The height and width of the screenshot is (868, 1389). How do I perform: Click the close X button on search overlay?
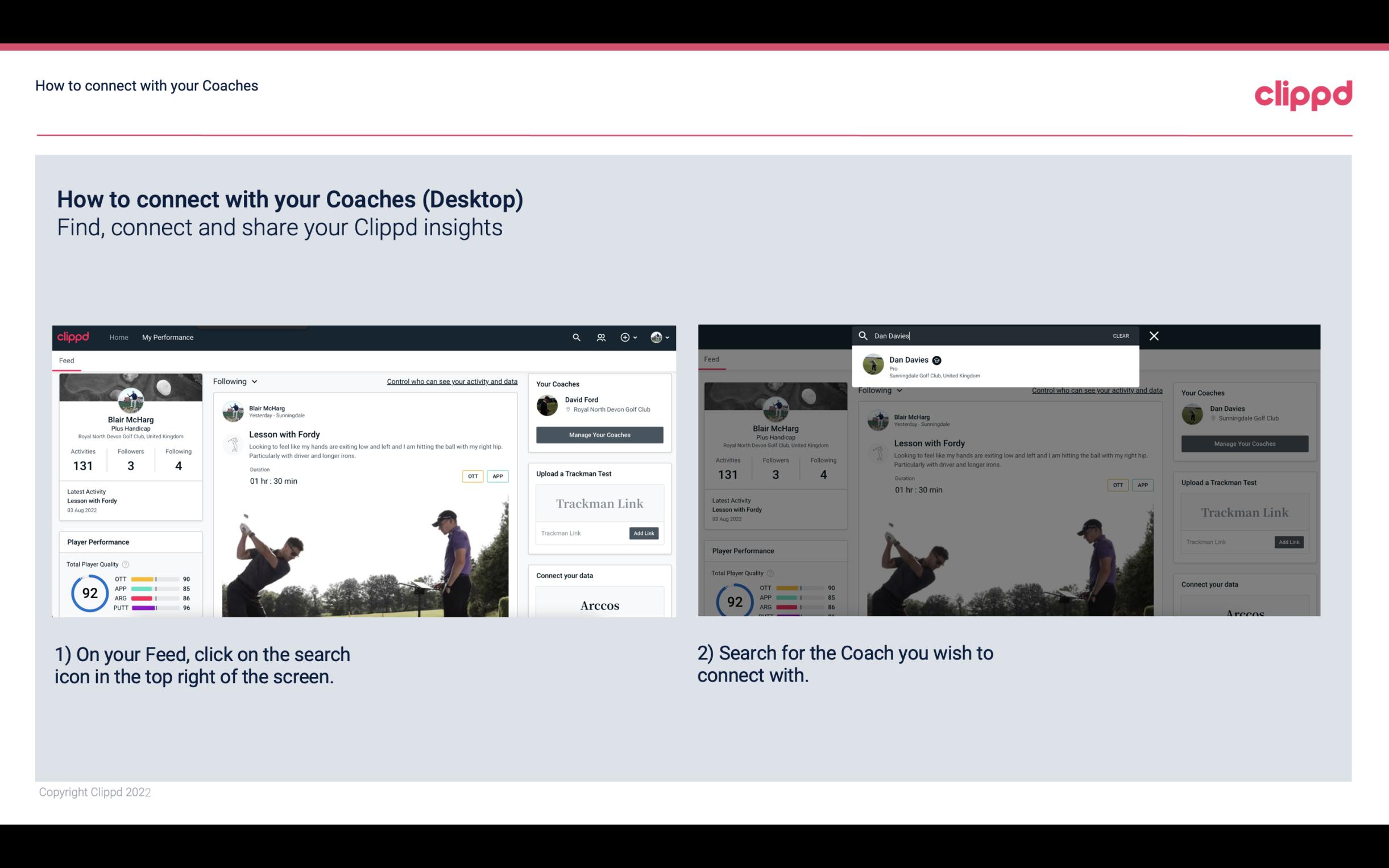coord(1154,335)
